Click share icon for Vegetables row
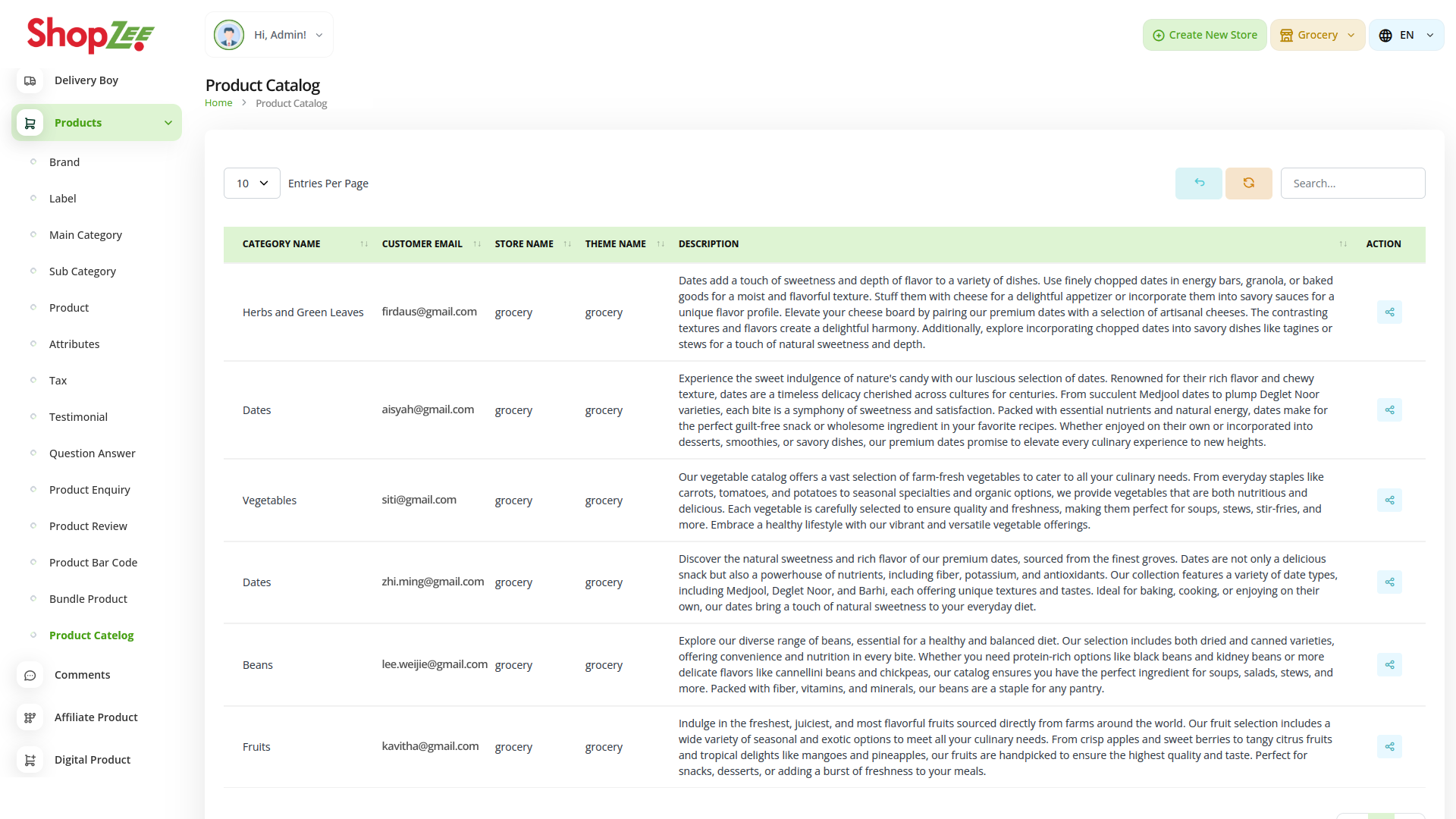The height and width of the screenshot is (819, 1456). (1389, 500)
